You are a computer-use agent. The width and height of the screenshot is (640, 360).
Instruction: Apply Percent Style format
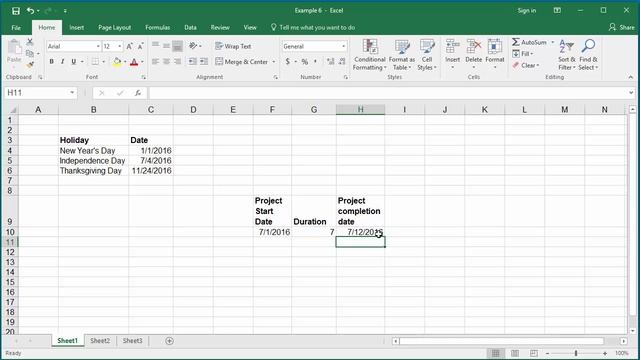(x=304, y=62)
